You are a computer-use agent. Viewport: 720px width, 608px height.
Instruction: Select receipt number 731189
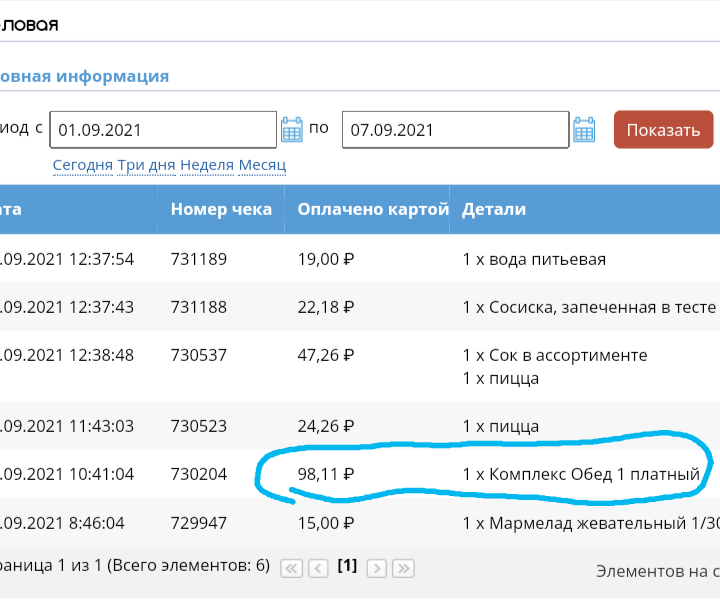point(199,259)
